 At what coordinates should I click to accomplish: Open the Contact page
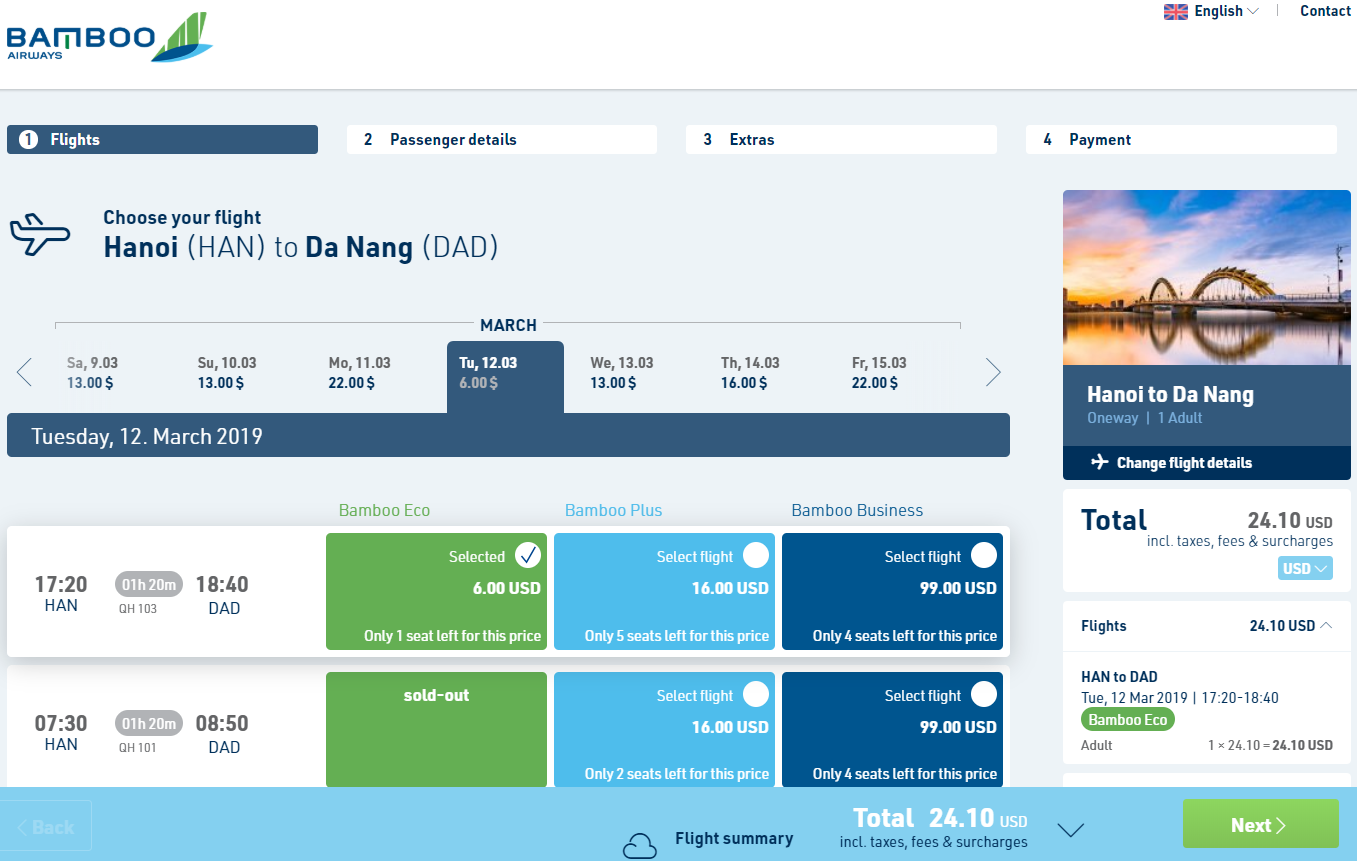tap(1324, 11)
